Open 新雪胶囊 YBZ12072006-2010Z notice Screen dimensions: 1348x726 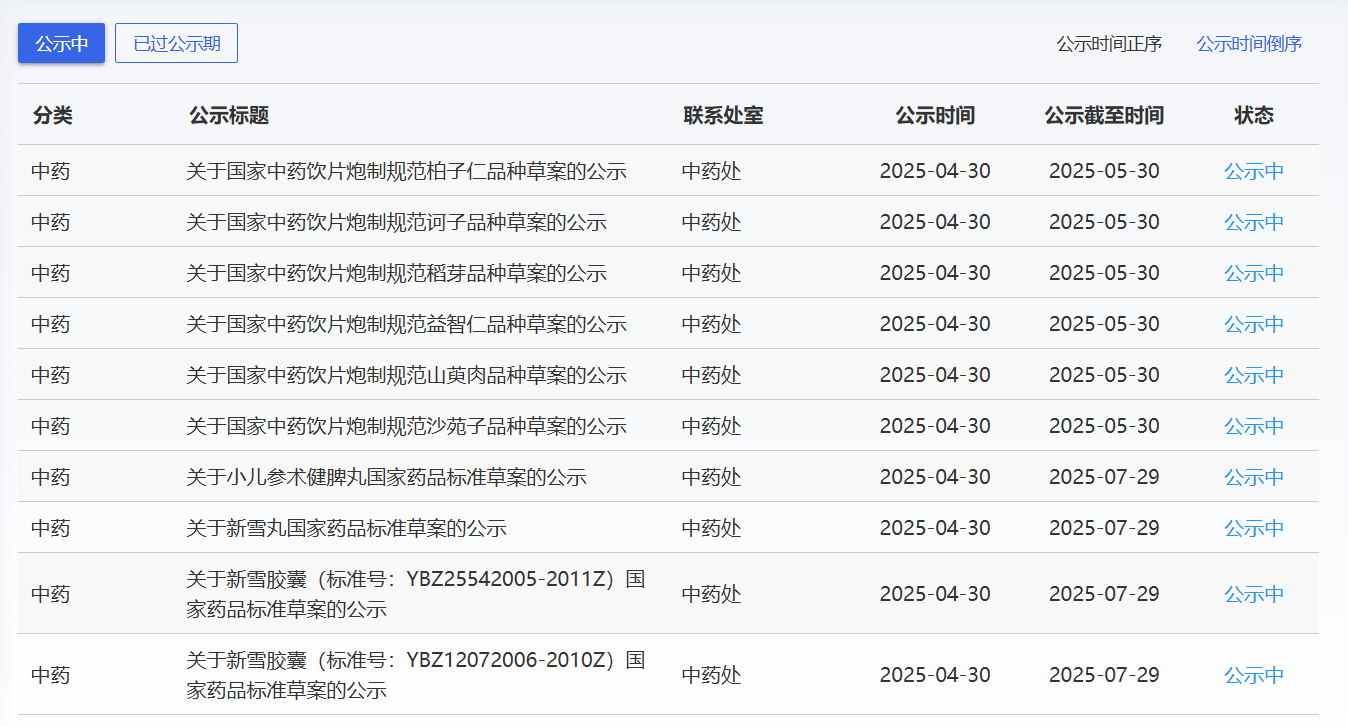tap(415, 675)
